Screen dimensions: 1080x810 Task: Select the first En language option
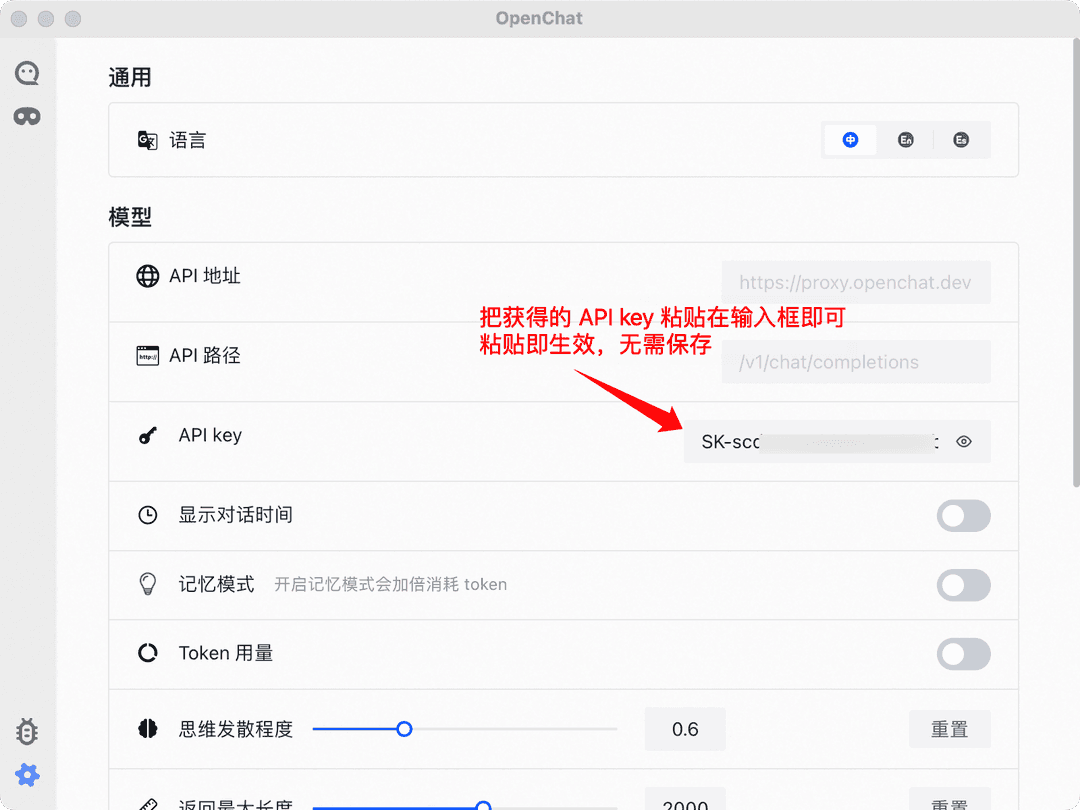point(906,140)
